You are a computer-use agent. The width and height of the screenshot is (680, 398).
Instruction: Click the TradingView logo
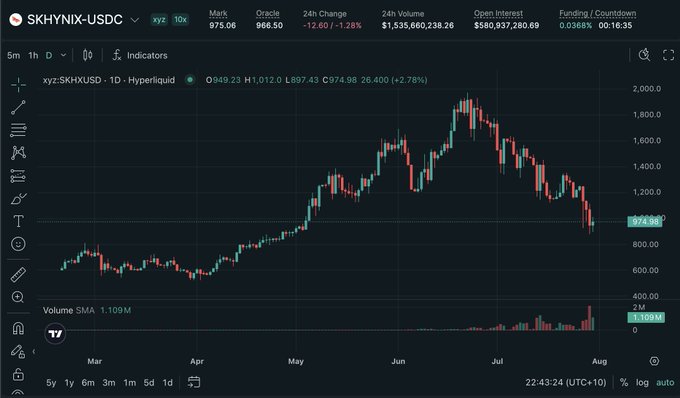click(x=56, y=333)
